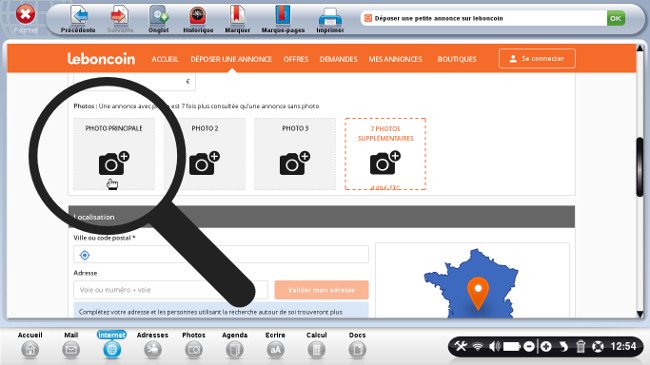Open the Accueil home app in the dock
Viewport: 650px width, 365px height.
coord(30,345)
